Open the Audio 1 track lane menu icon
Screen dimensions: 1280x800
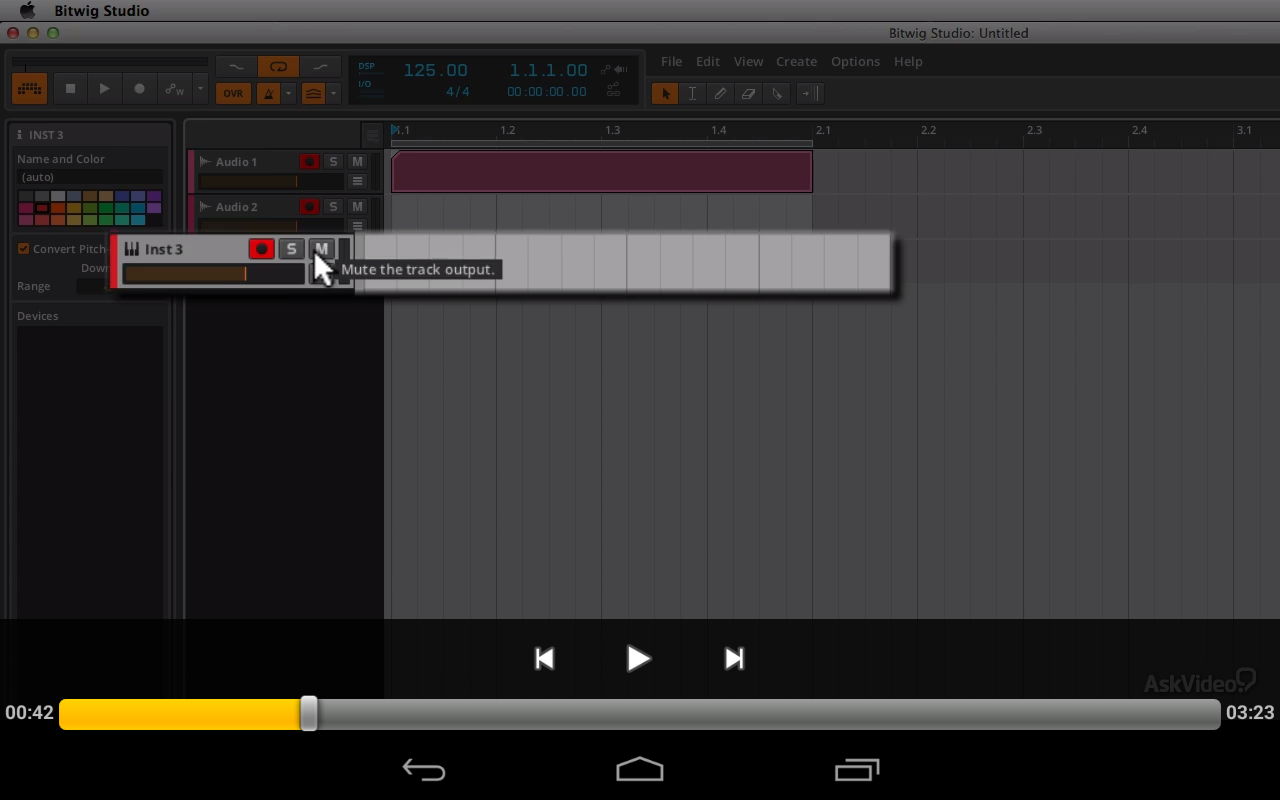coord(357,181)
